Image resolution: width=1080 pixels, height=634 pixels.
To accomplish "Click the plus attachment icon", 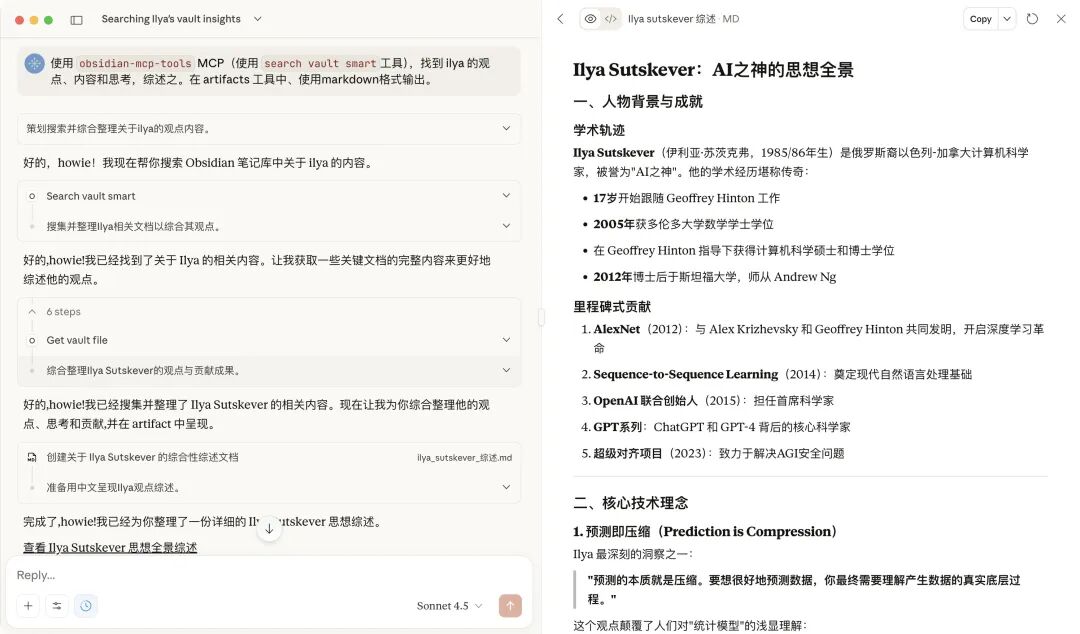I will point(28,606).
